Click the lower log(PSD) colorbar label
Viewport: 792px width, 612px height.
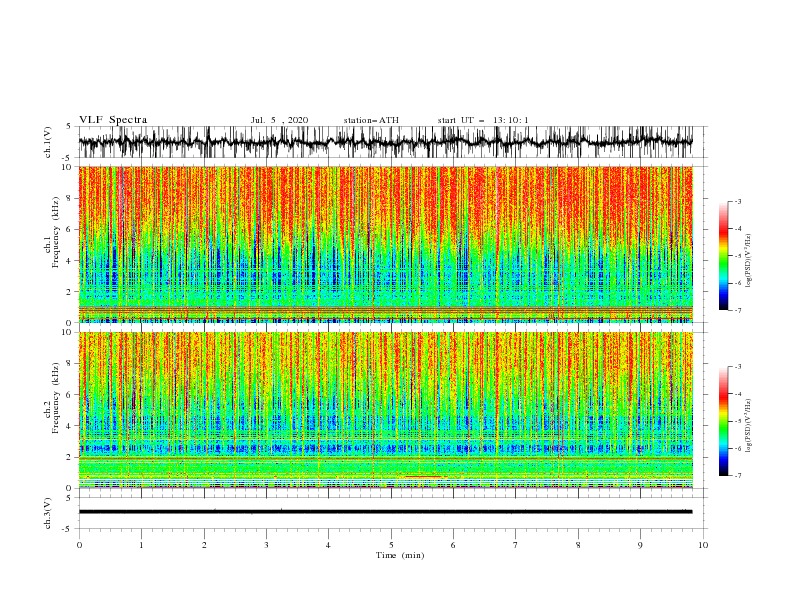click(x=748, y=425)
